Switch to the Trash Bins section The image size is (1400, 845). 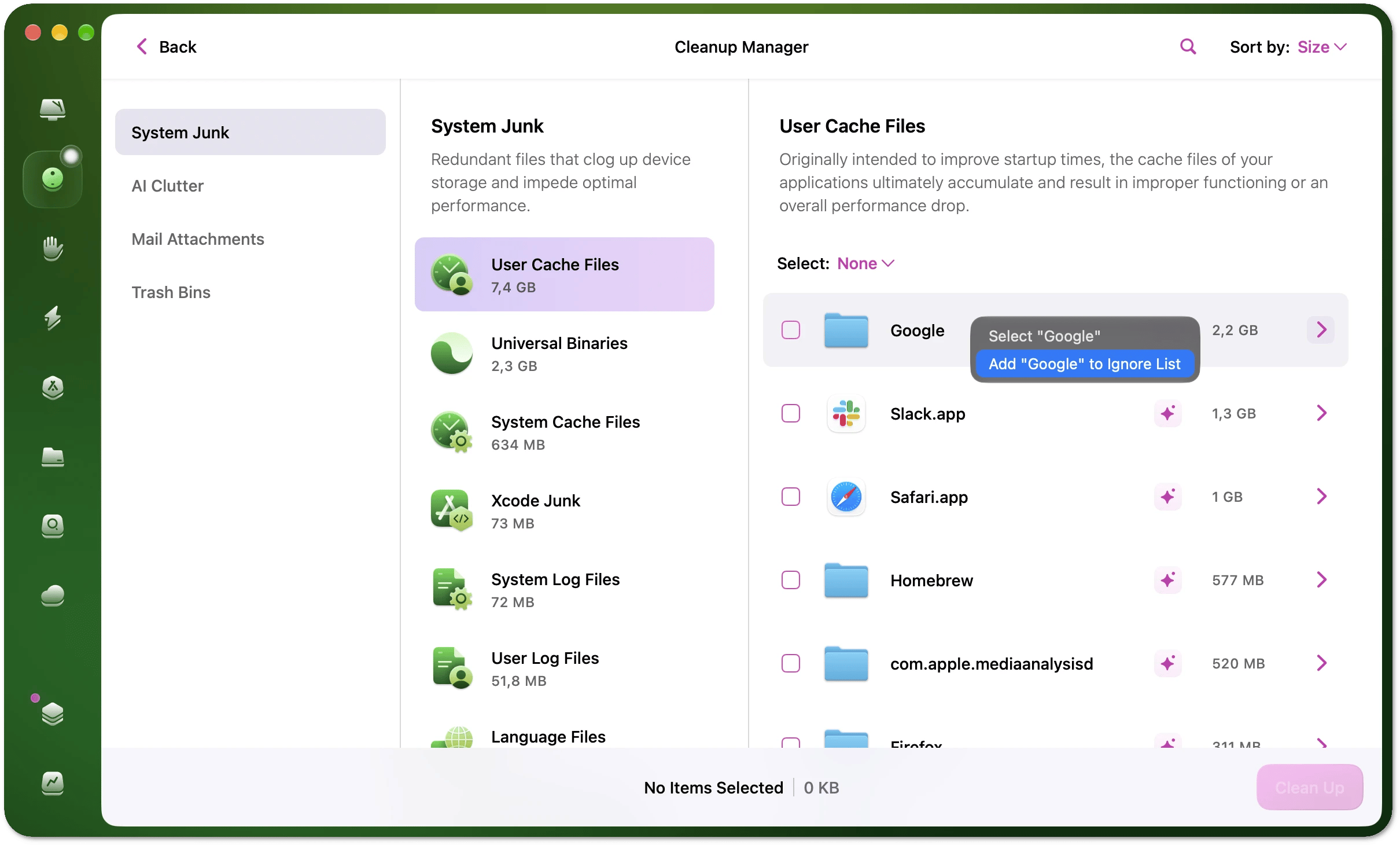[250, 292]
